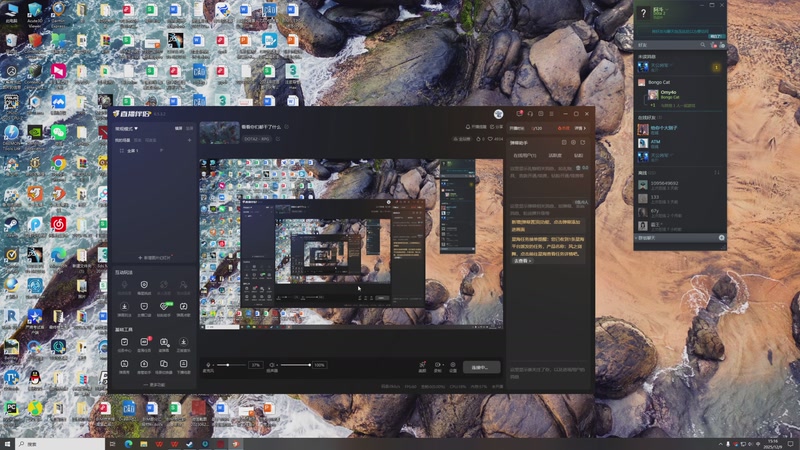Mute the speaker via speaker icon
The width and height of the screenshot is (800, 450).
coord(272,365)
